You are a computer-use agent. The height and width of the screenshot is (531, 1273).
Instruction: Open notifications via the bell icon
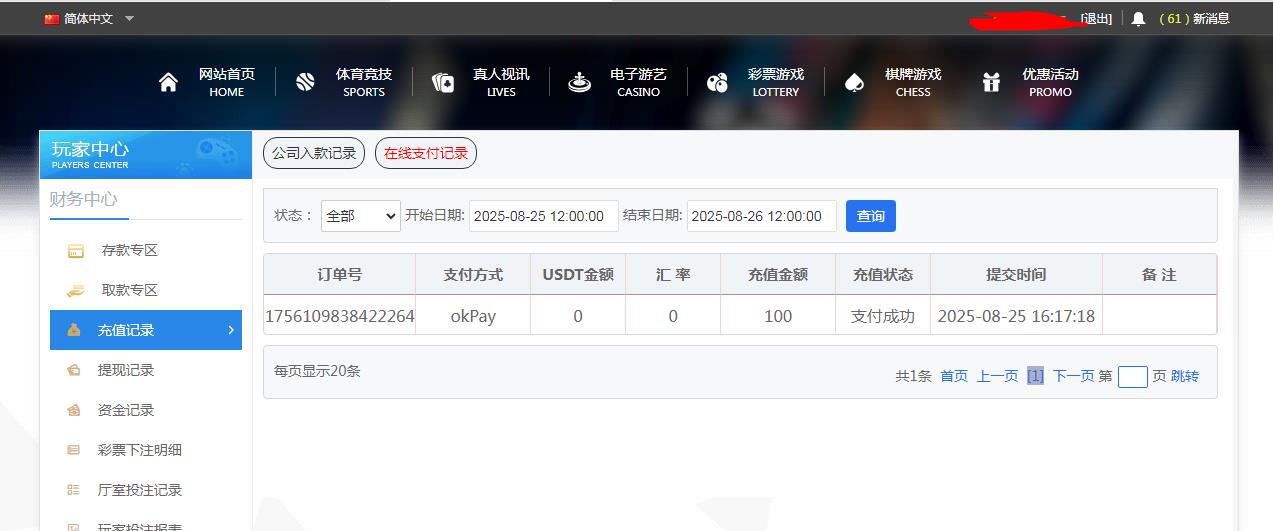[1138, 19]
